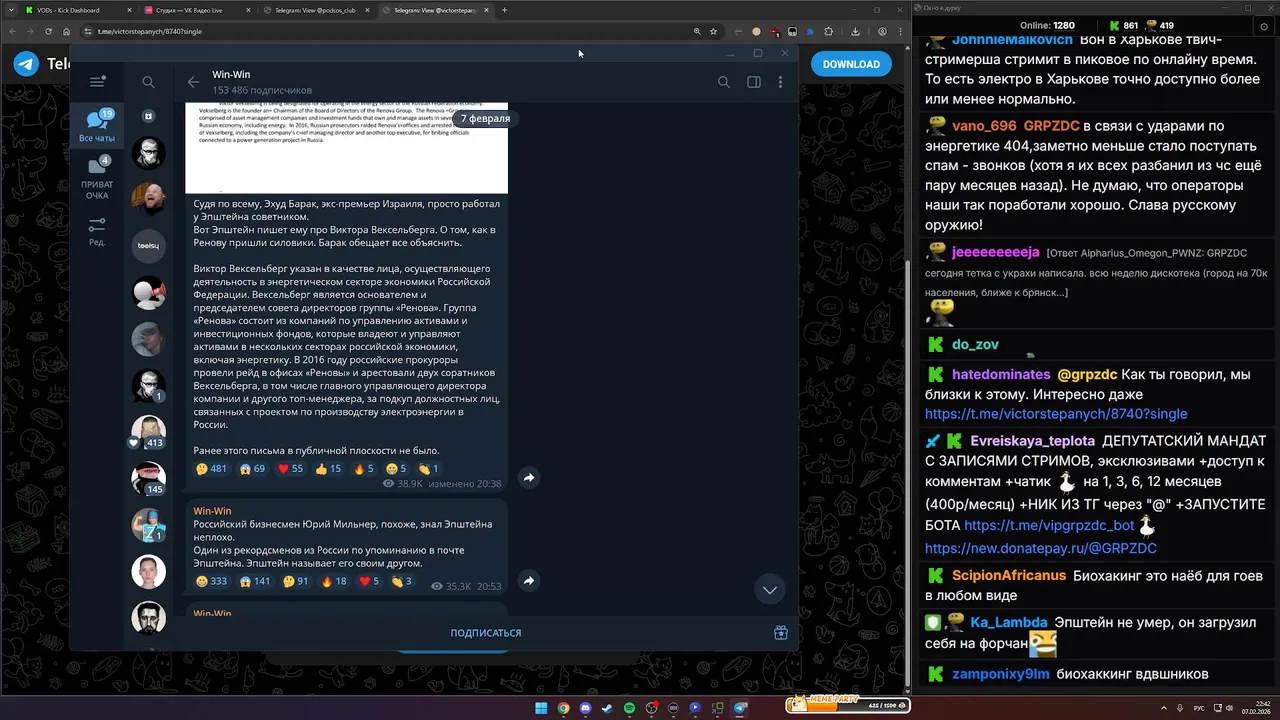Click the browser home button
This screenshot has height=720, width=1280.
[66, 31]
